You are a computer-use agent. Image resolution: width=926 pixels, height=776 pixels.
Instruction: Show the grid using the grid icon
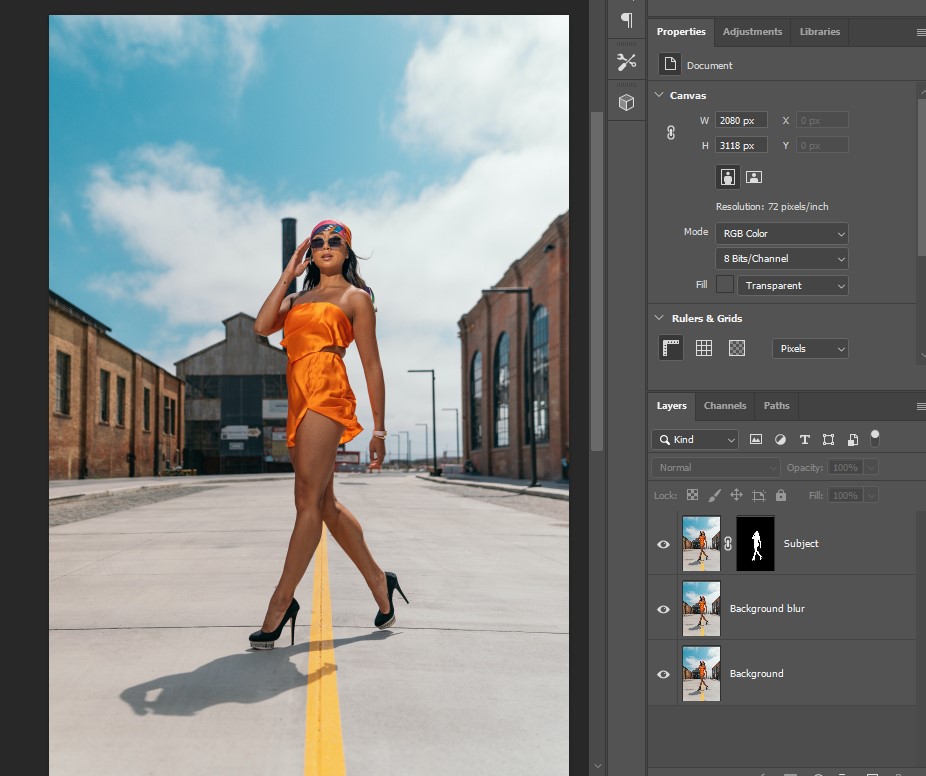point(704,348)
